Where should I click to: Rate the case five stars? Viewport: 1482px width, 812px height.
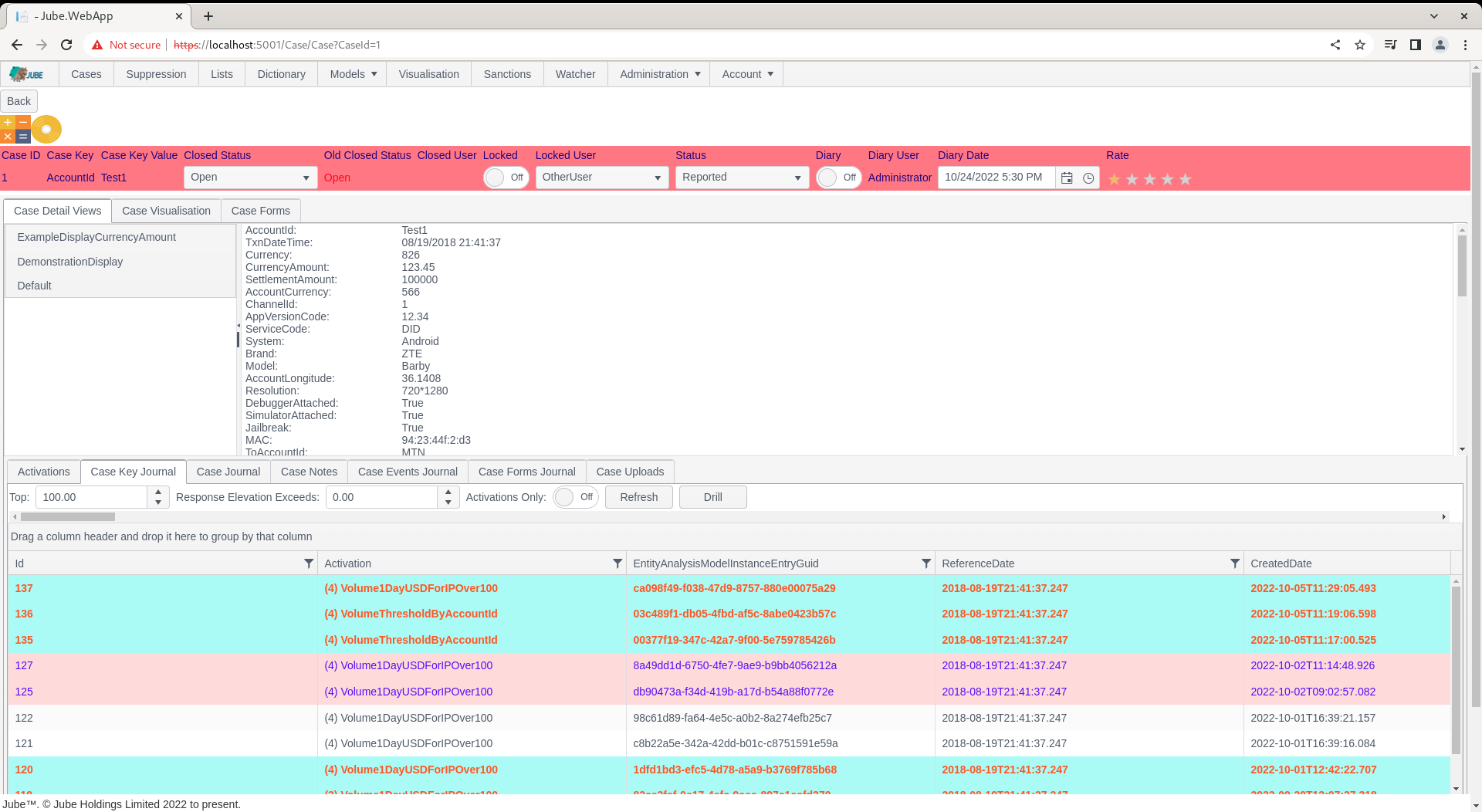pos(1185,179)
